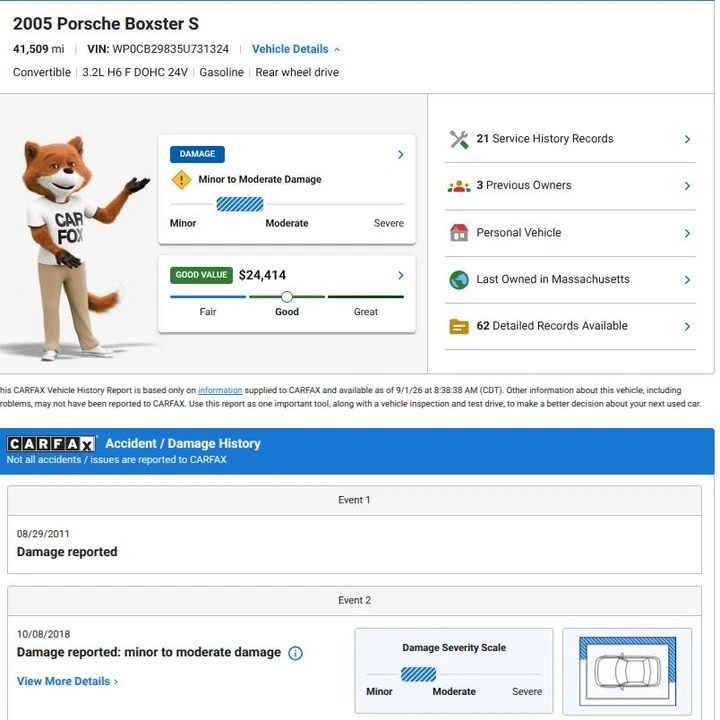Click the 2005 Porsche Boxster S title

point(106,24)
